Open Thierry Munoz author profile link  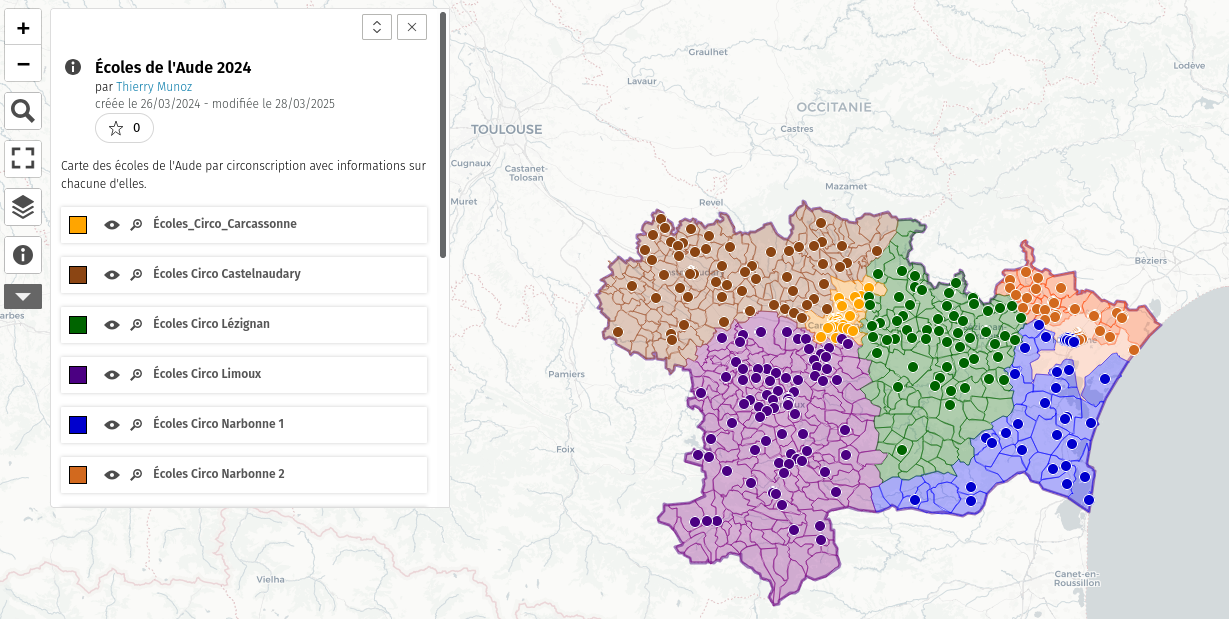click(154, 87)
